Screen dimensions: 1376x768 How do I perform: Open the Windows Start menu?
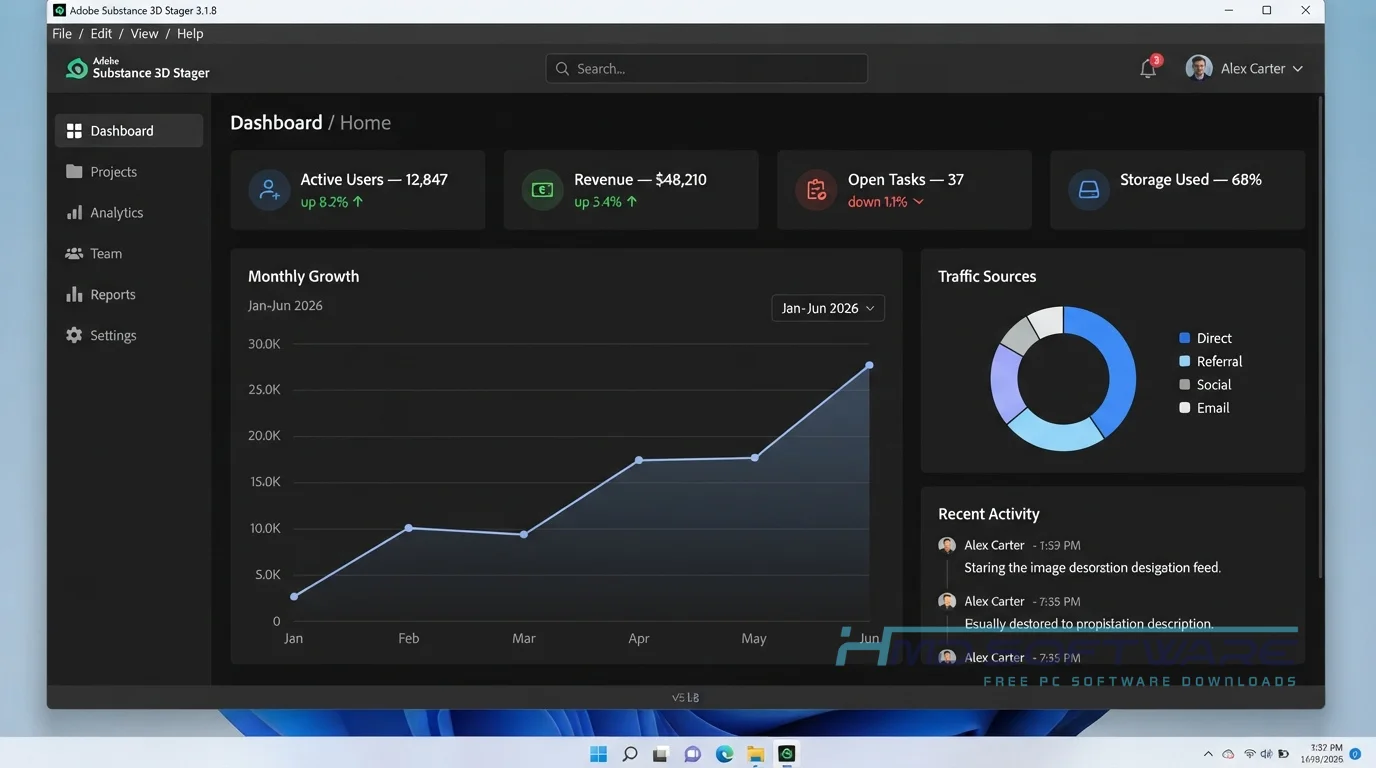(598, 754)
